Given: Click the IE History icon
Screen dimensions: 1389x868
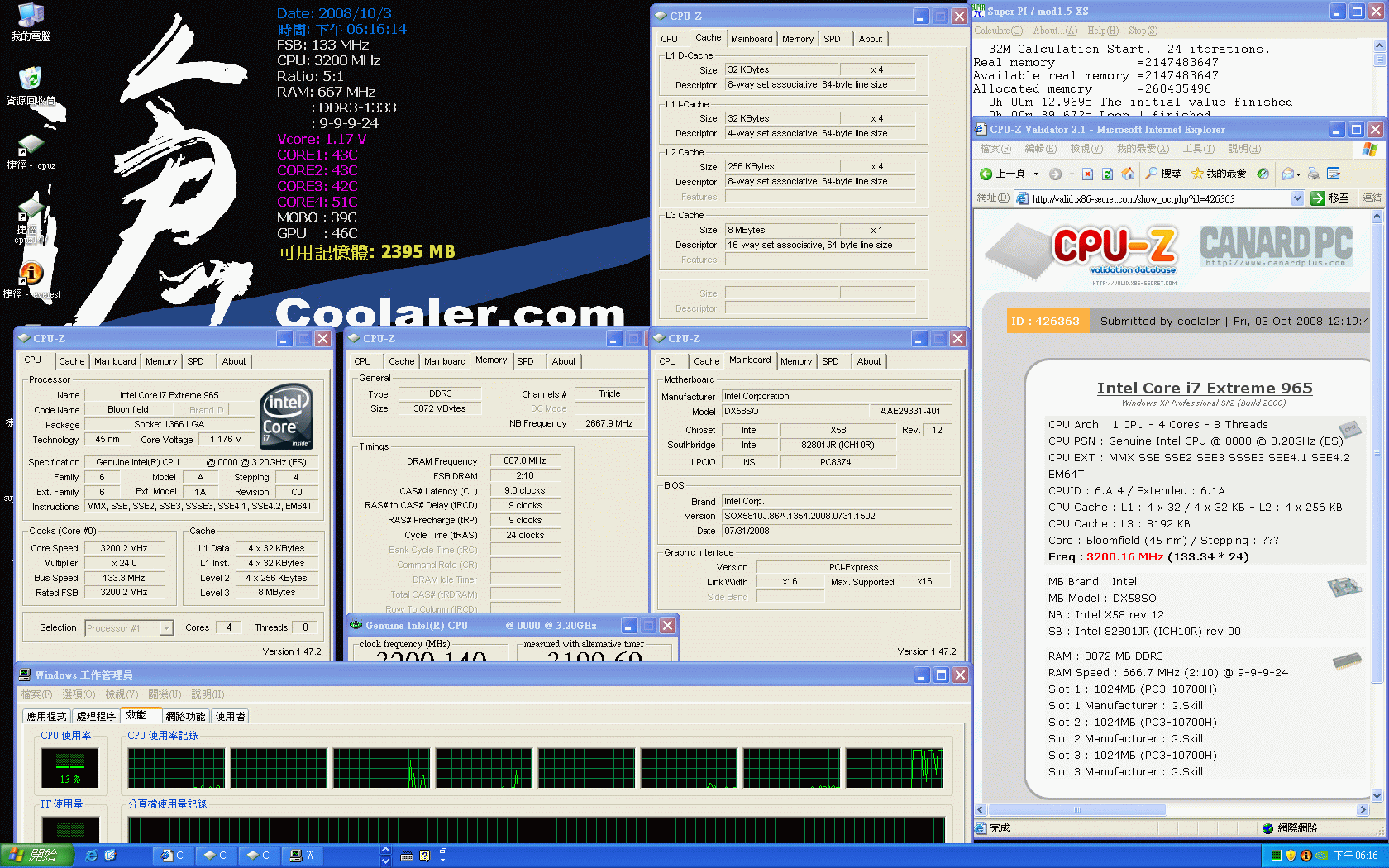Looking at the screenshot, I should point(1263,174).
